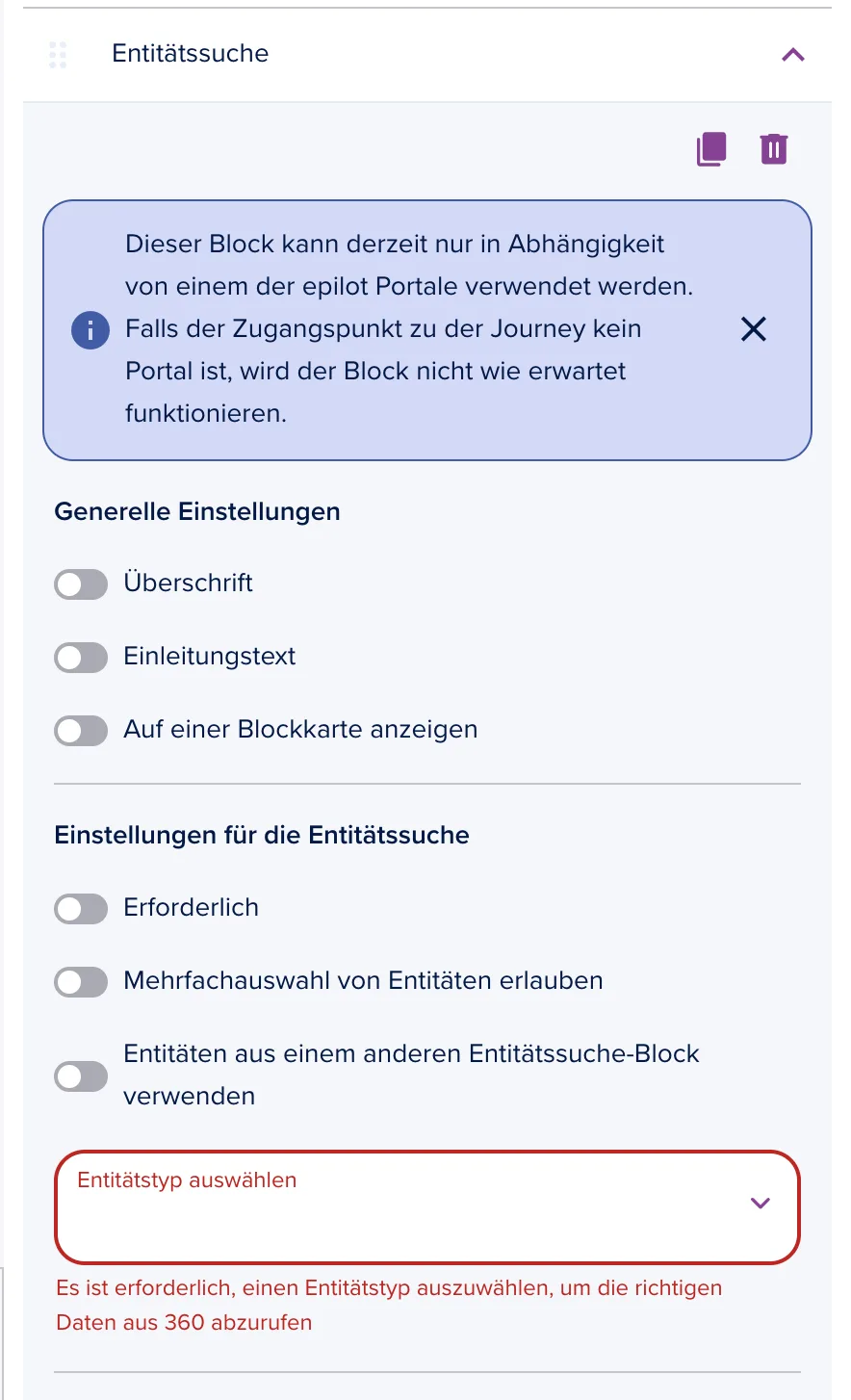Click the Überschrift label text
The height and width of the screenshot is (1400, 851).
pos(189,583)
